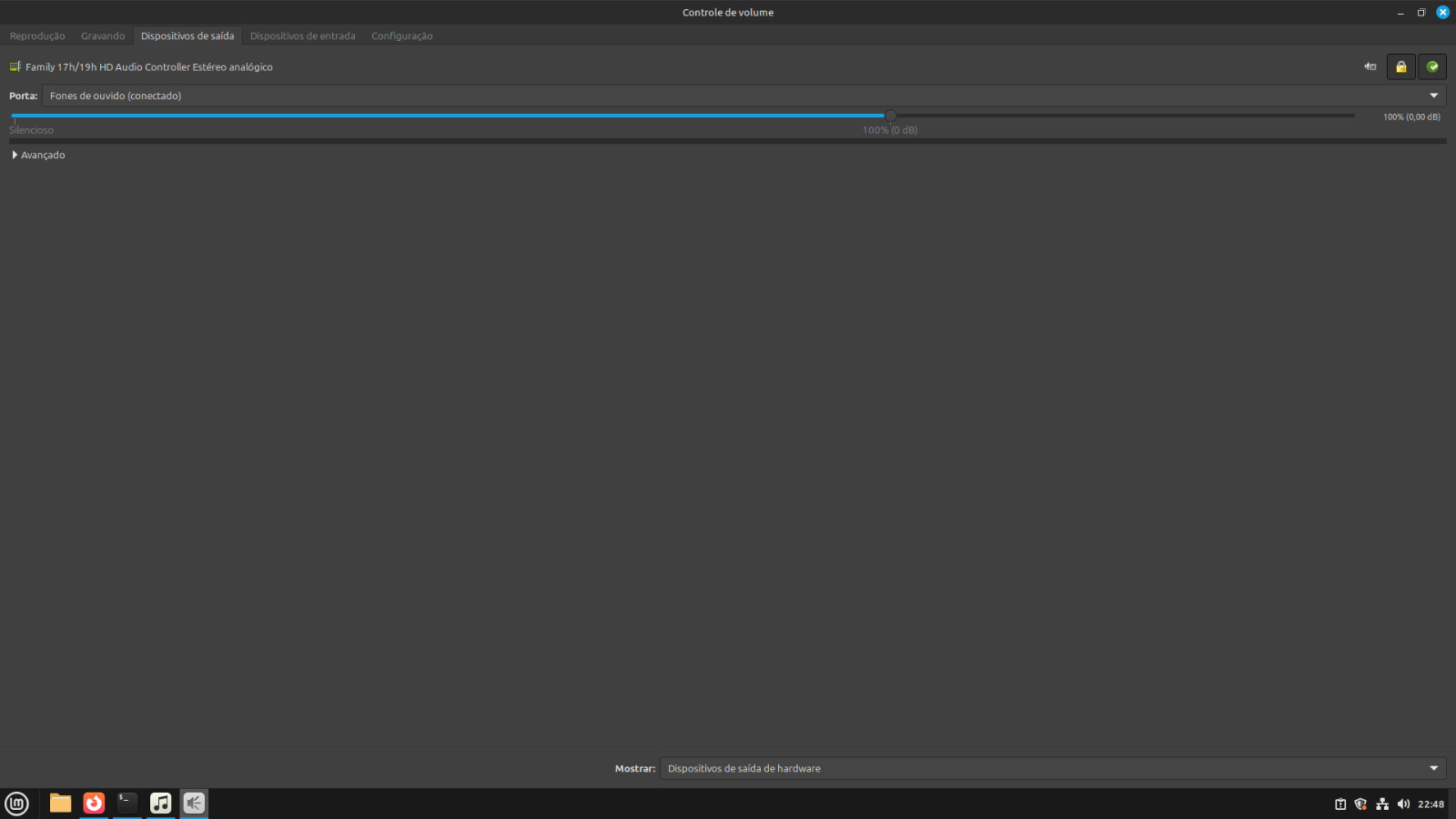Open the 22:48 clock calendar

coord(1431,804)
